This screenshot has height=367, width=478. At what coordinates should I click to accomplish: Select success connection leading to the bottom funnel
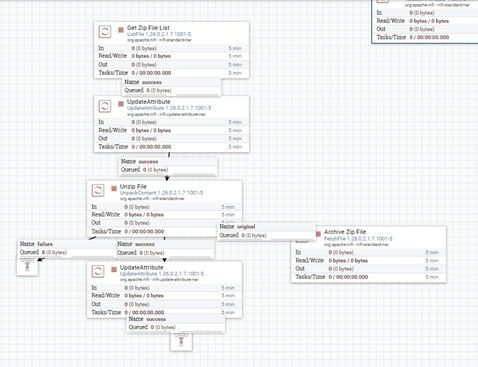[x=176, y=323]
